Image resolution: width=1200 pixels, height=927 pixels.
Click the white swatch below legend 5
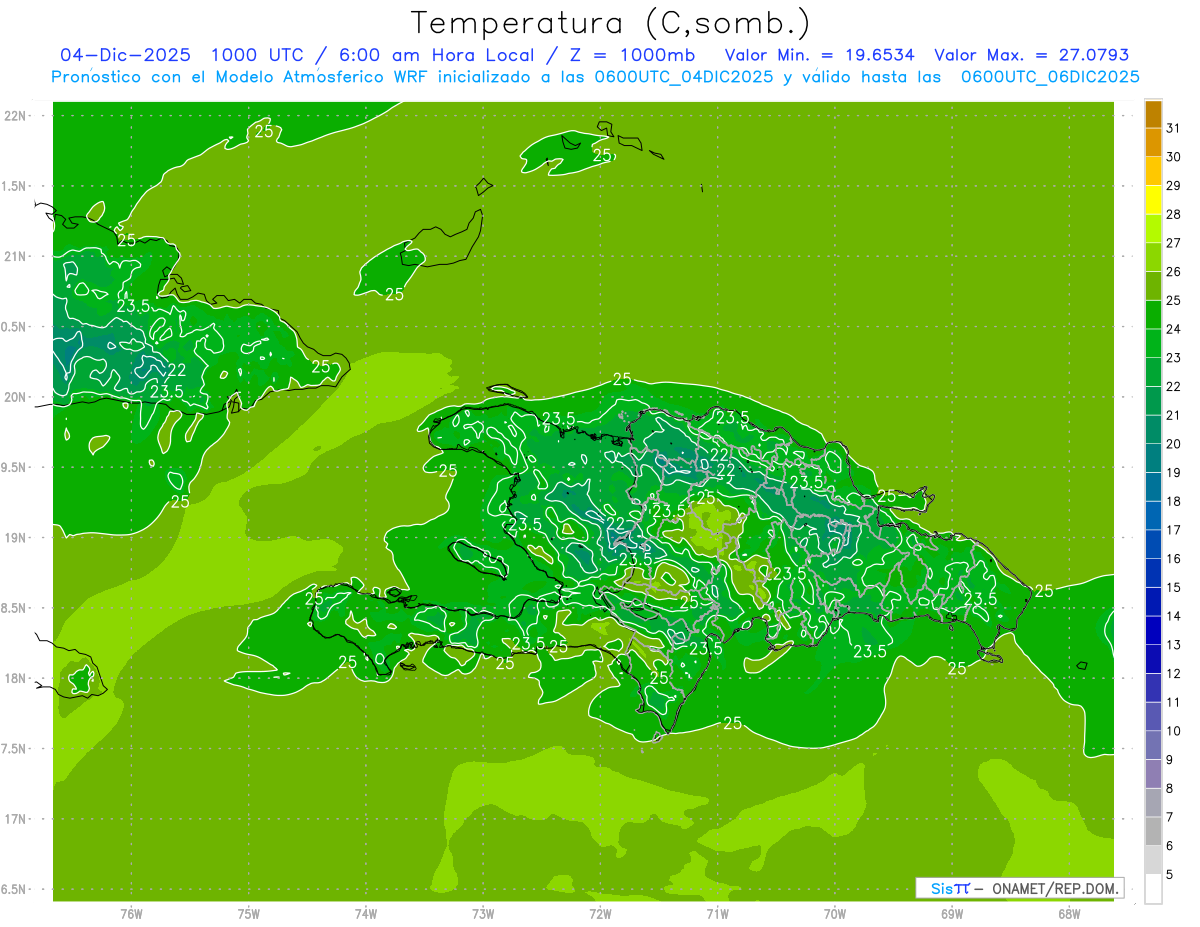pyautogui.click(x=1153, y=888)
